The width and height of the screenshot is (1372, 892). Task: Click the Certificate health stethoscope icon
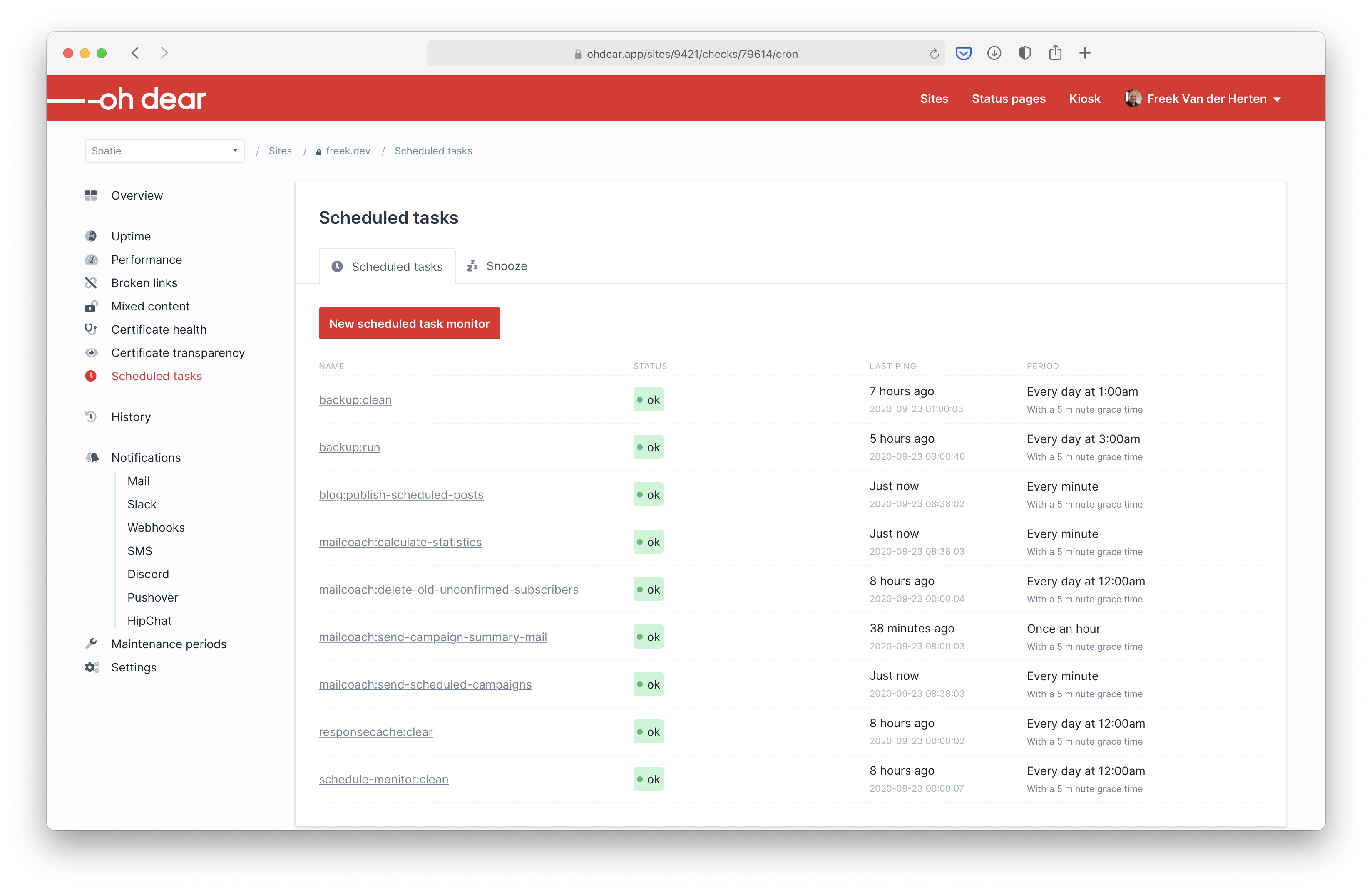[90, 329]
